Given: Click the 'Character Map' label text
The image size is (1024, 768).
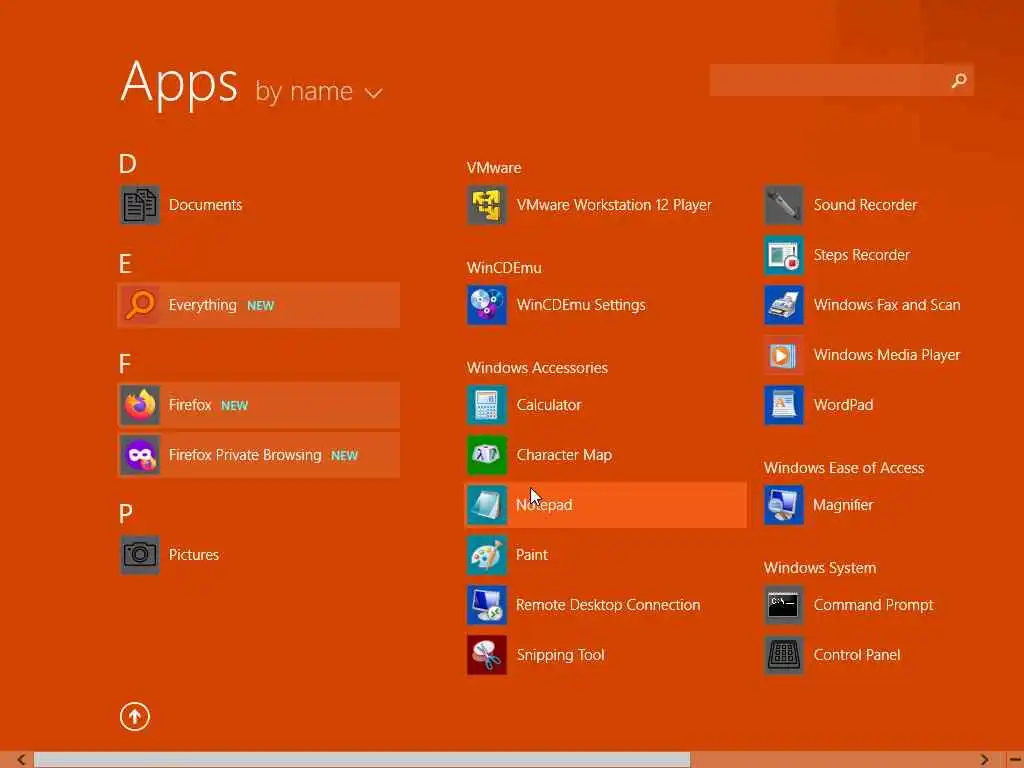Looking at the screenshot, I should tap(564, 455).
